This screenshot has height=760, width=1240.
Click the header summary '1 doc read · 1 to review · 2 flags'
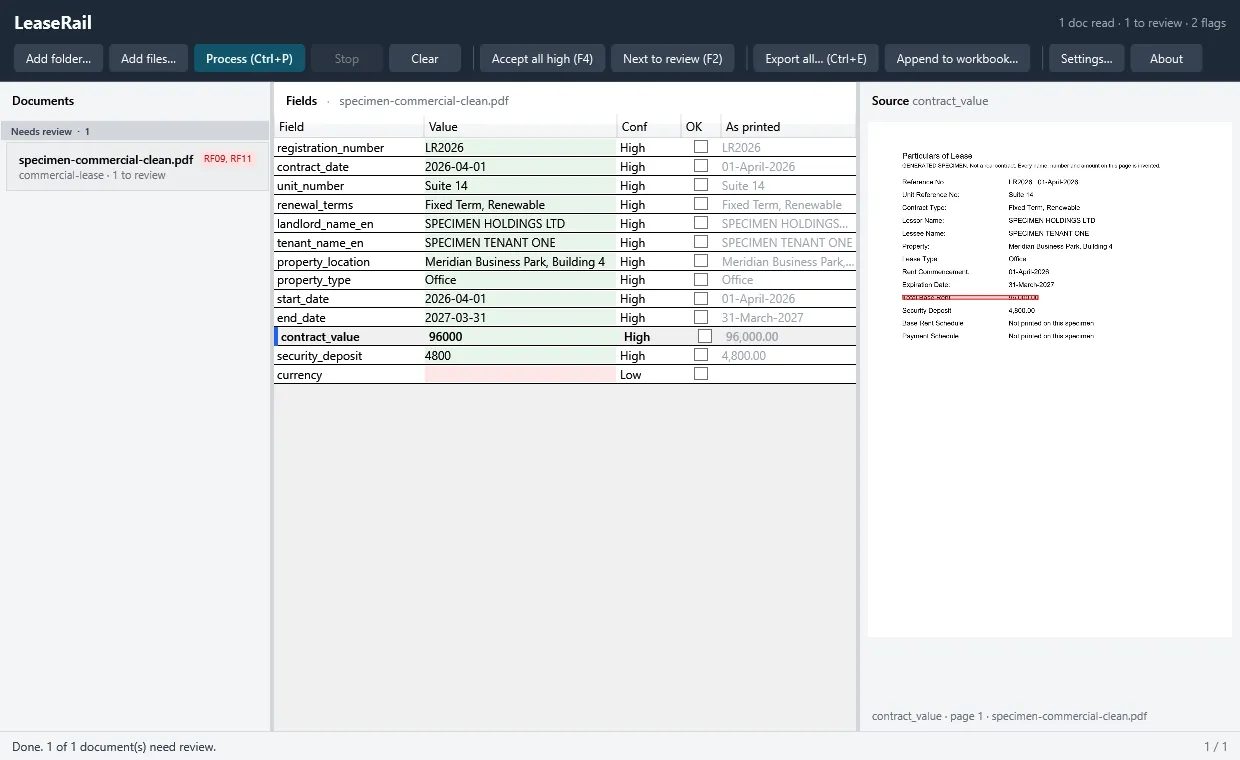click(x=1142, y=22)
